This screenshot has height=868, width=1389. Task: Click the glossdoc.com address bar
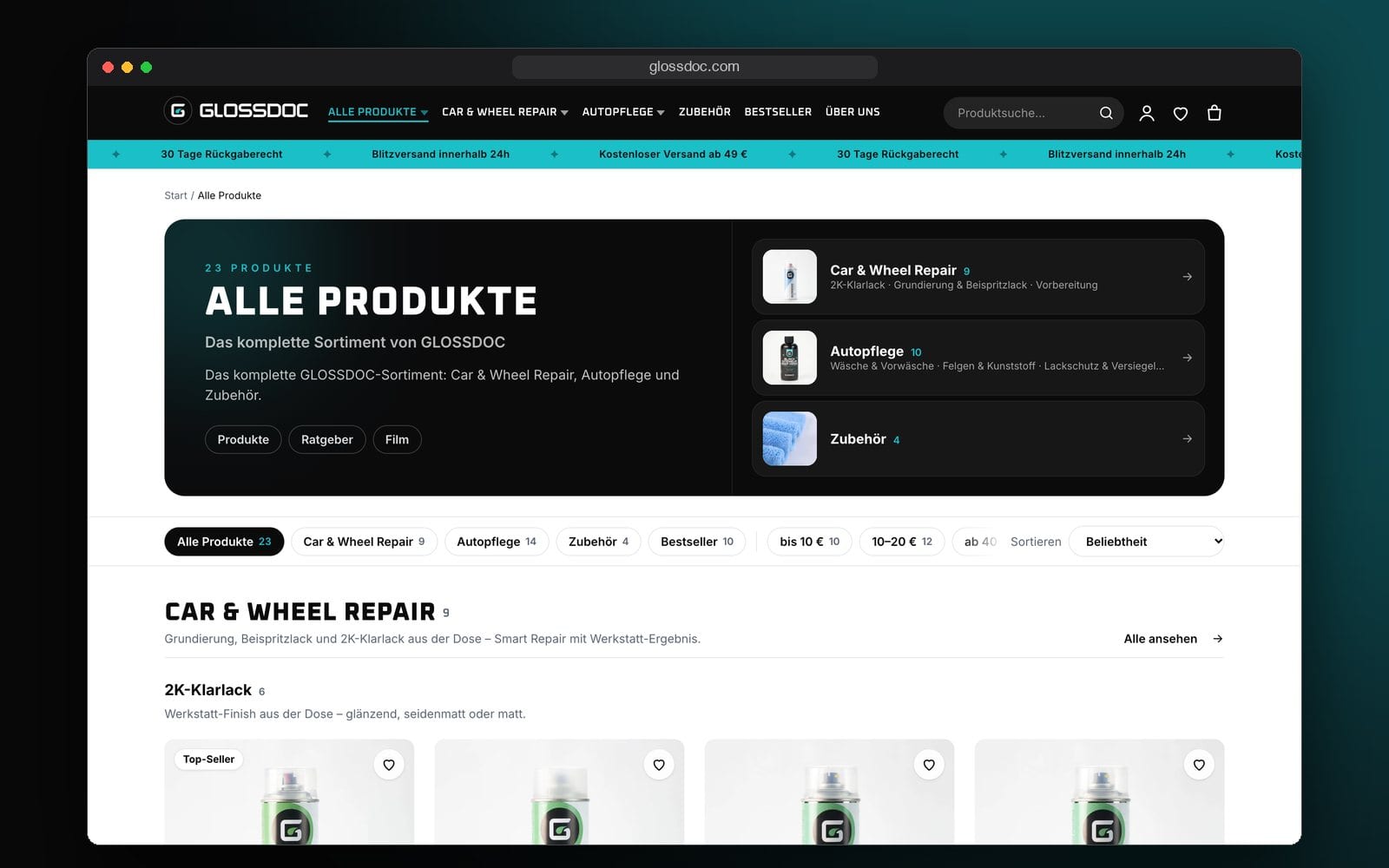(x=694, y=67)
